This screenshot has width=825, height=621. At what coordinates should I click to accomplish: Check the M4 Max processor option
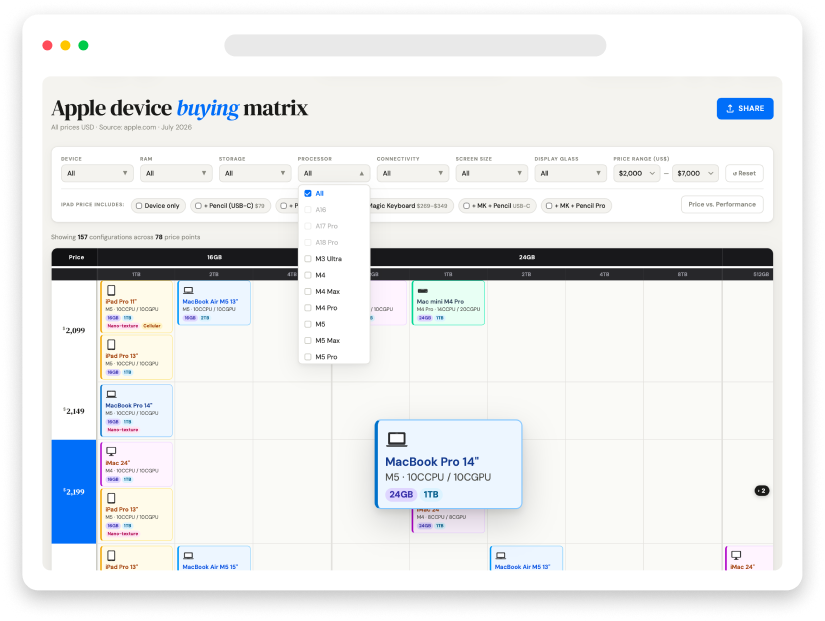[308, 292]
